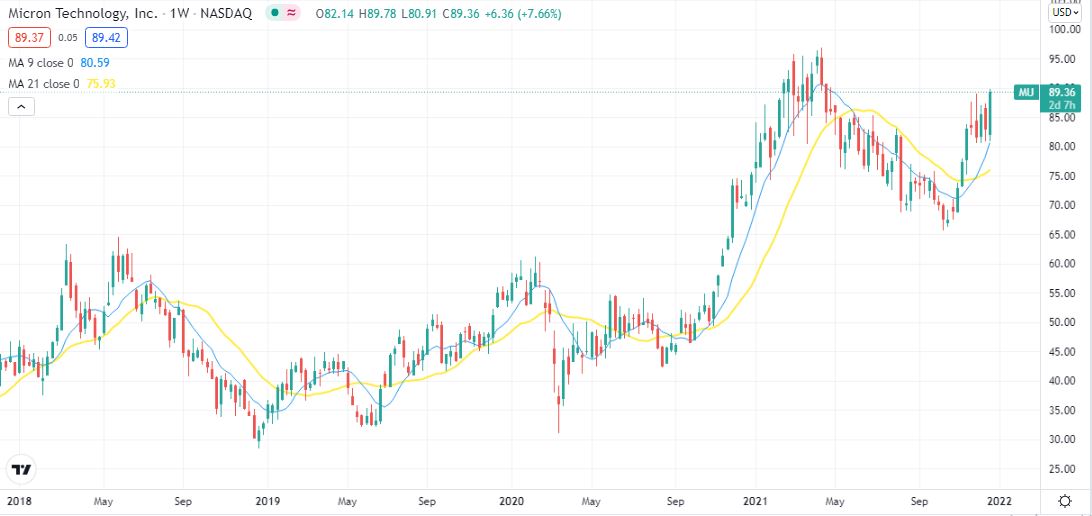Screen dimensions: 1092x516
Task: Click the TradingView logo icon
Action: click(21, 469)
